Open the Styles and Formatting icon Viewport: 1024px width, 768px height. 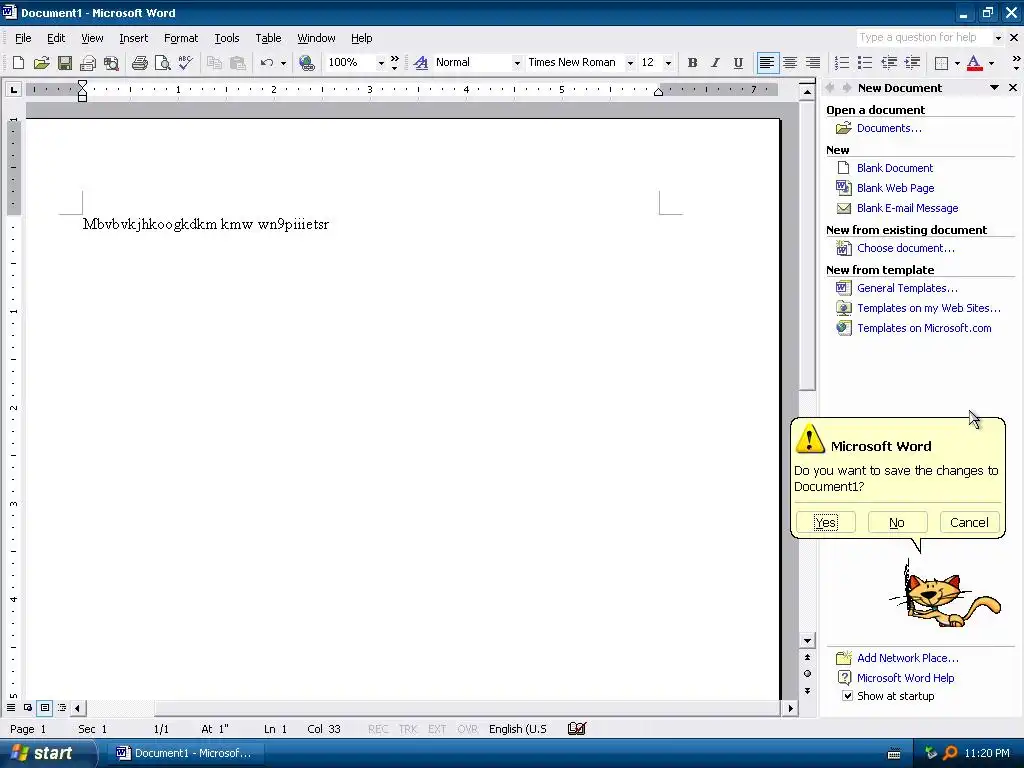coord(421,63)
